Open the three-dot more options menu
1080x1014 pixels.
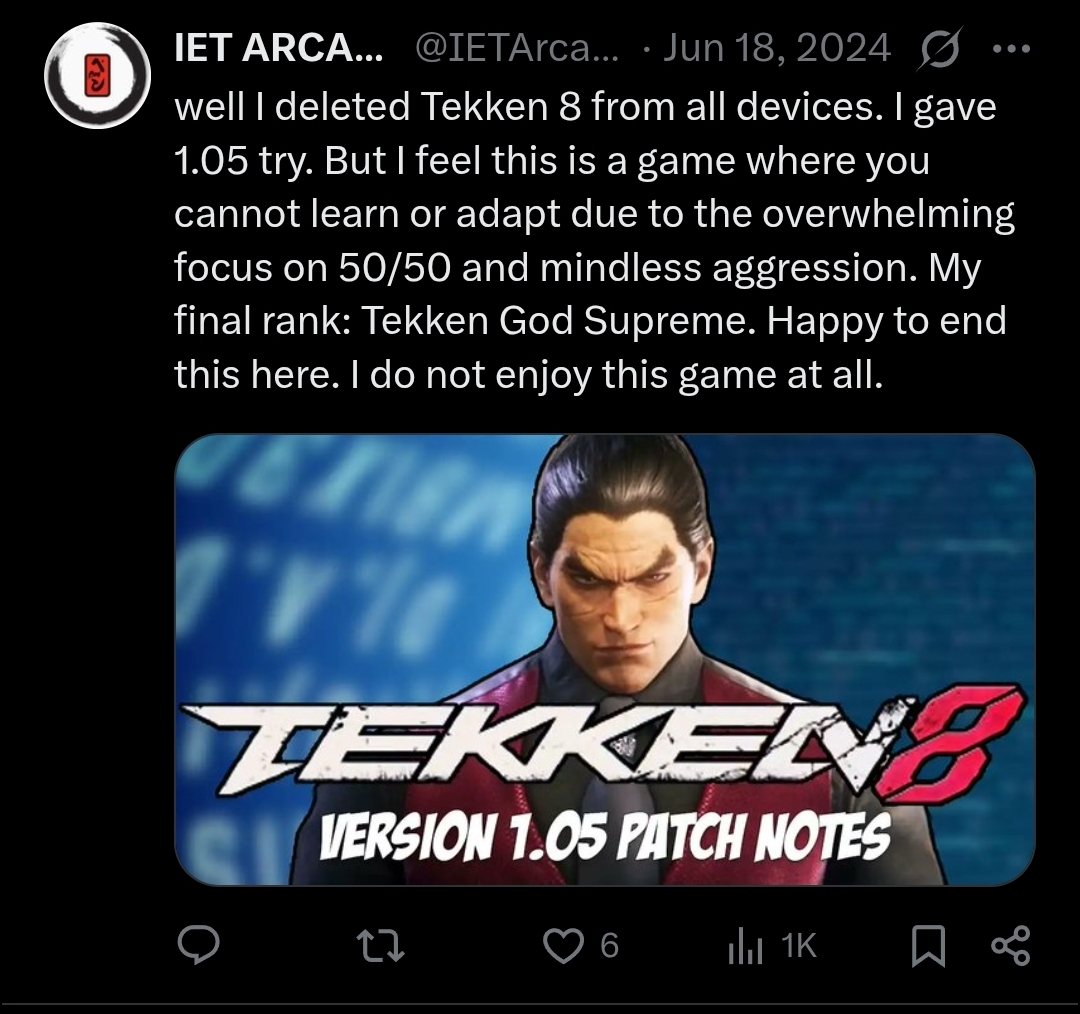coord(1011,49)
